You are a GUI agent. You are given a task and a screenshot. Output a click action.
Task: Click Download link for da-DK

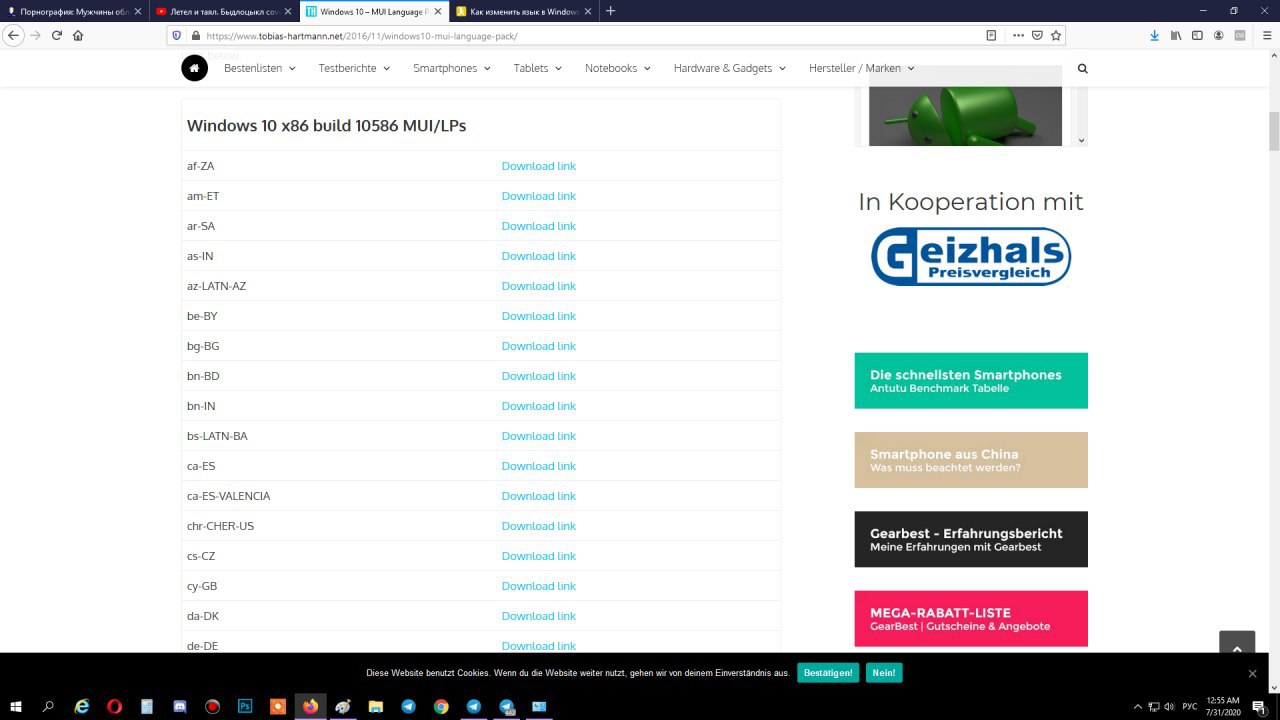tap(538, 616)
